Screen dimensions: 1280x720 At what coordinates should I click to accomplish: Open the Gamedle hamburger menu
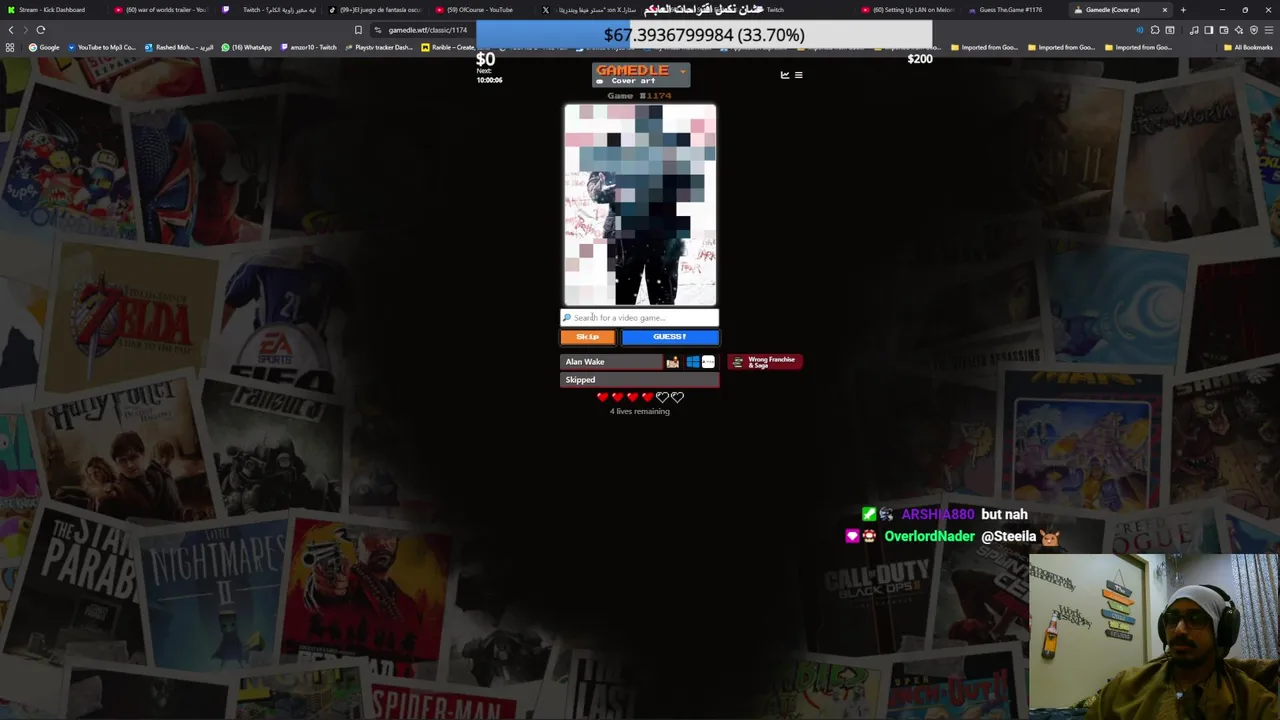pos(798,75)
